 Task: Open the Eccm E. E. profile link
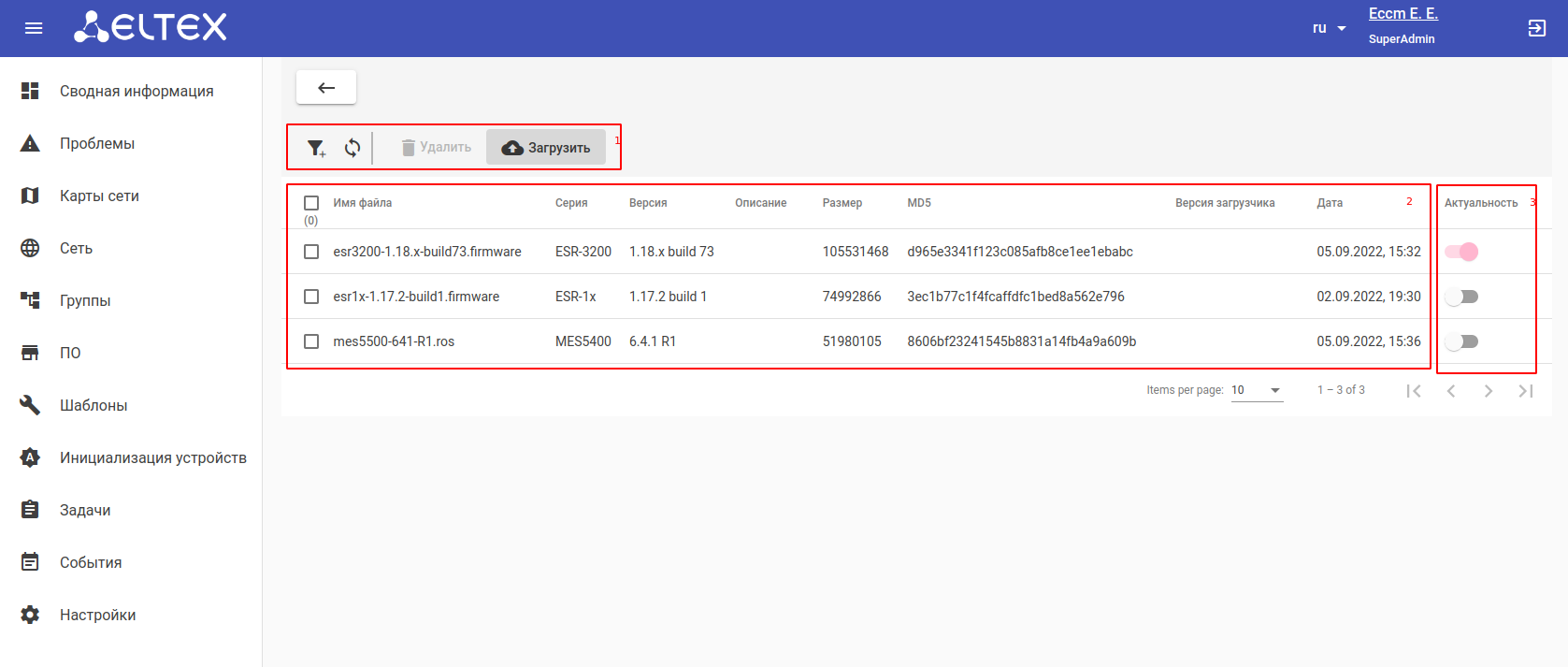coord(1403,14)
